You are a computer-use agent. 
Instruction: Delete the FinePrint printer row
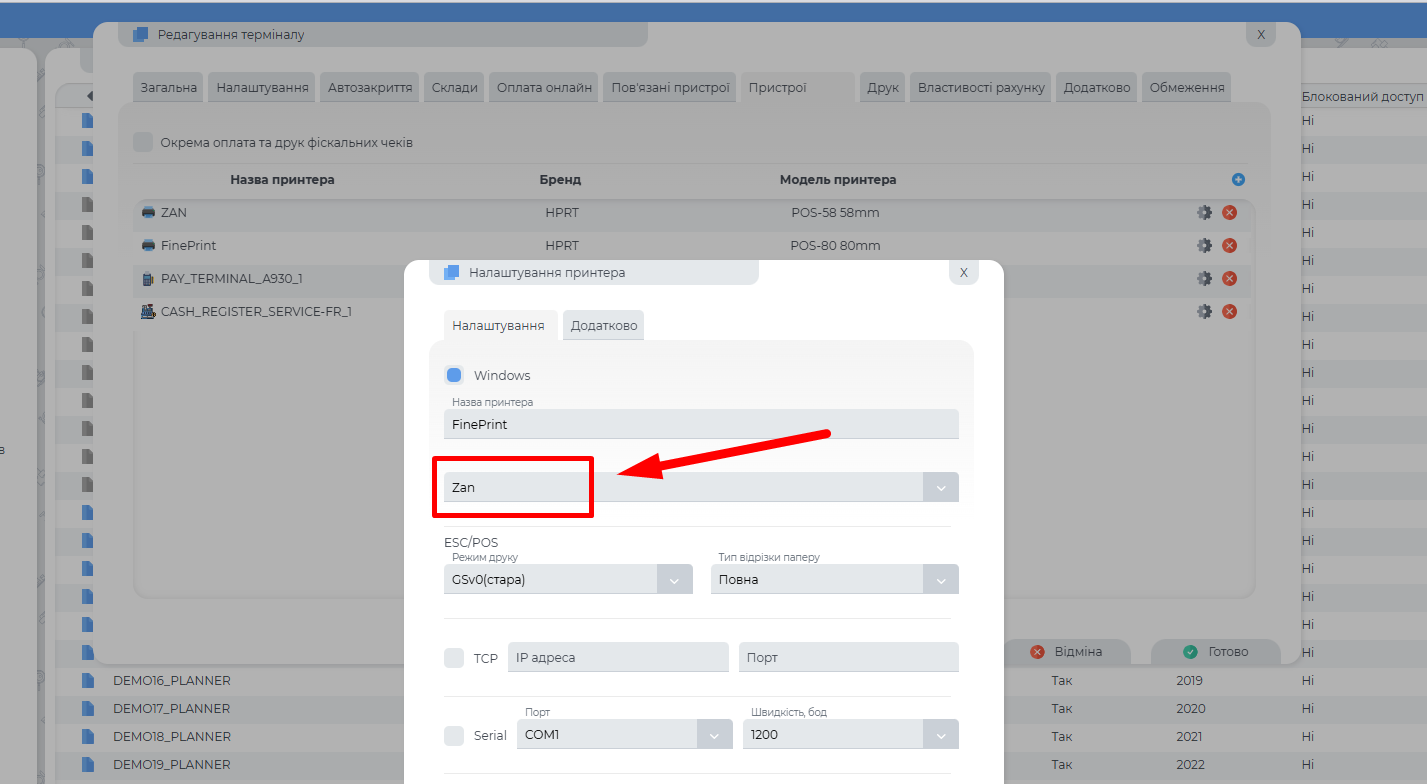click(x=1230, y=246)
